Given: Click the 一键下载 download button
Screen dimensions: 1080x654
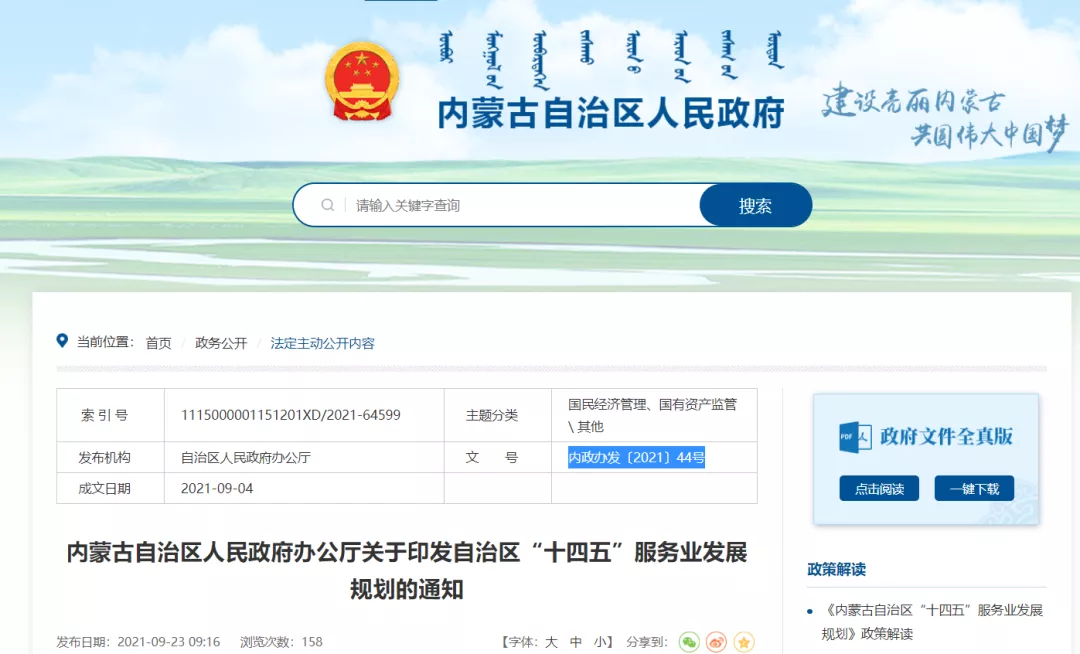Looking at the screenshot, I should pyautogui.click(x=974, y=489).
